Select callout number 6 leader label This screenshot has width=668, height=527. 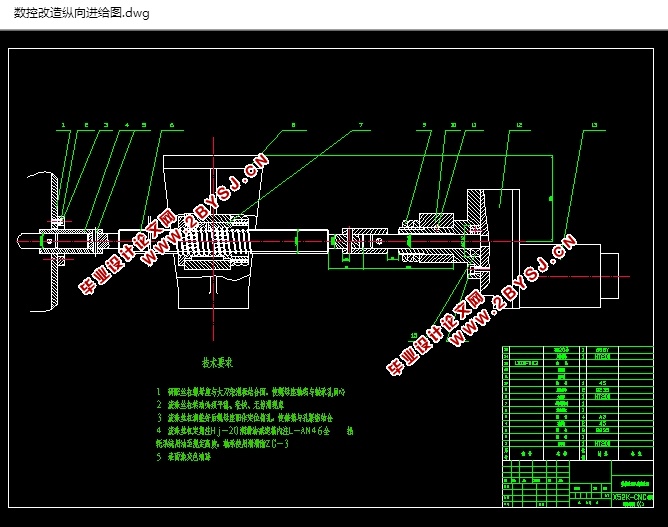(172, 125)
